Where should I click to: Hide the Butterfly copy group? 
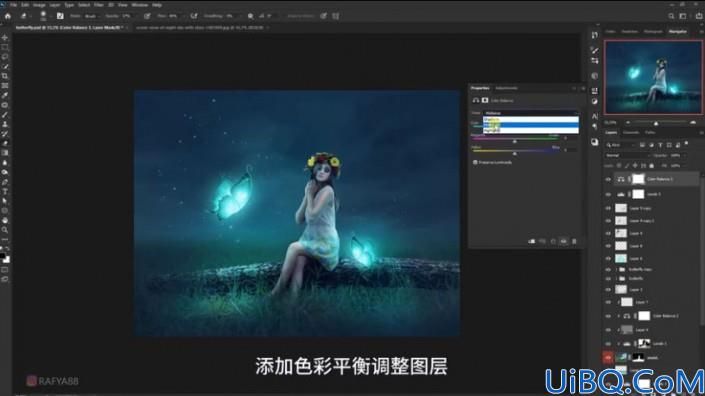coord(608,269)
